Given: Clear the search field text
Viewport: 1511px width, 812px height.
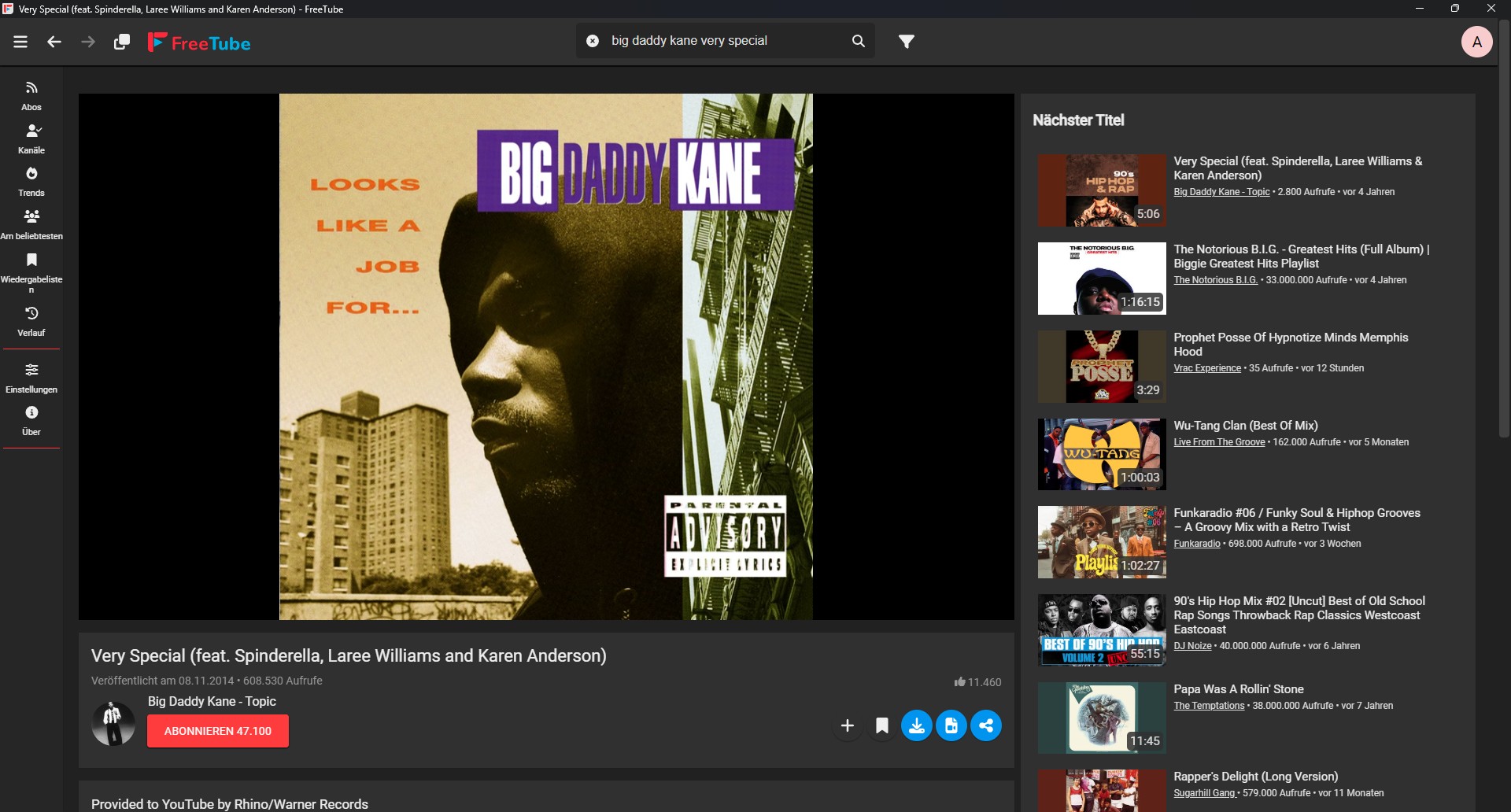Looking at the screenshot, I should click(x=593, y=41).
